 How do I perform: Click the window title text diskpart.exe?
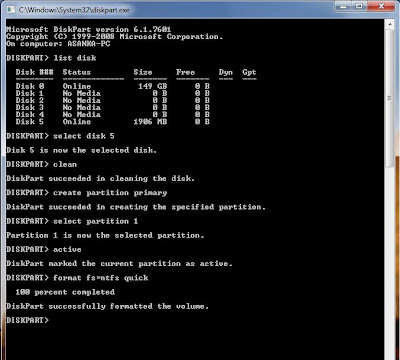[74, 10]
